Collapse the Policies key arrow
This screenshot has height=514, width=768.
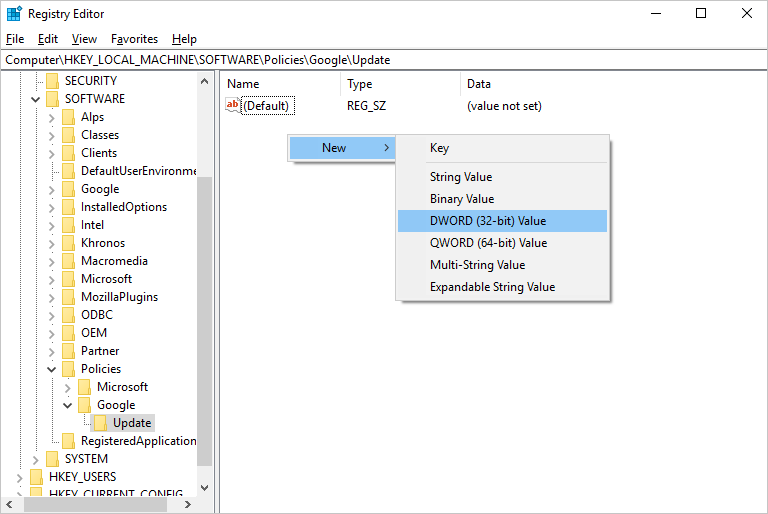(x=52, y=369)
